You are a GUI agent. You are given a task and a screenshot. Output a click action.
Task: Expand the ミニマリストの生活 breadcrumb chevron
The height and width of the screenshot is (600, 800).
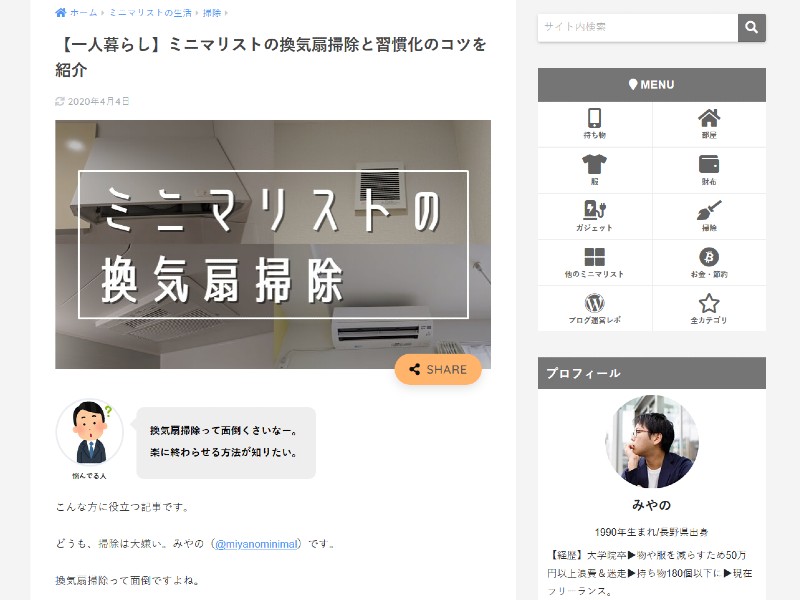(104, 13)
